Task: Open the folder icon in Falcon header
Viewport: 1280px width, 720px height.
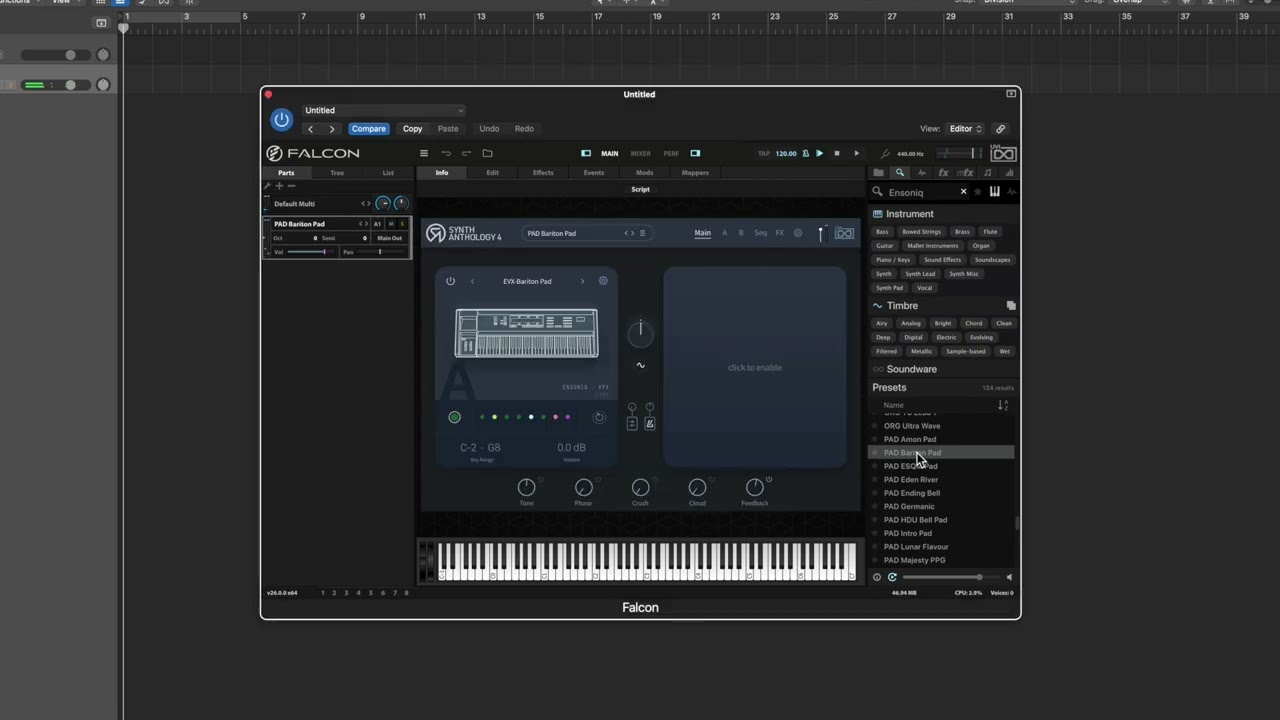Action: click(487, 153)
